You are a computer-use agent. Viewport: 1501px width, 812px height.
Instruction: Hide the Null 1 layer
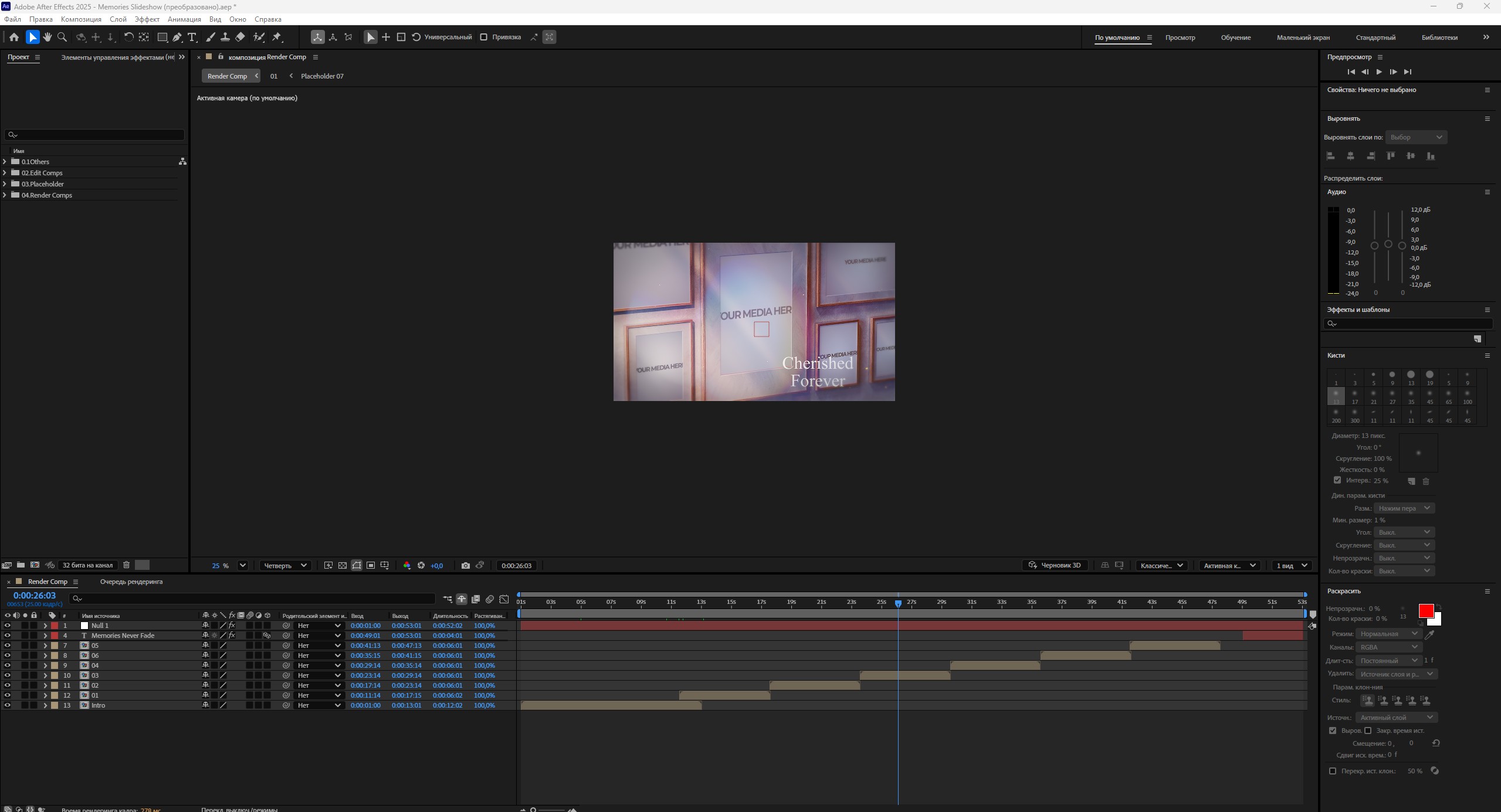tap(7, 626)
